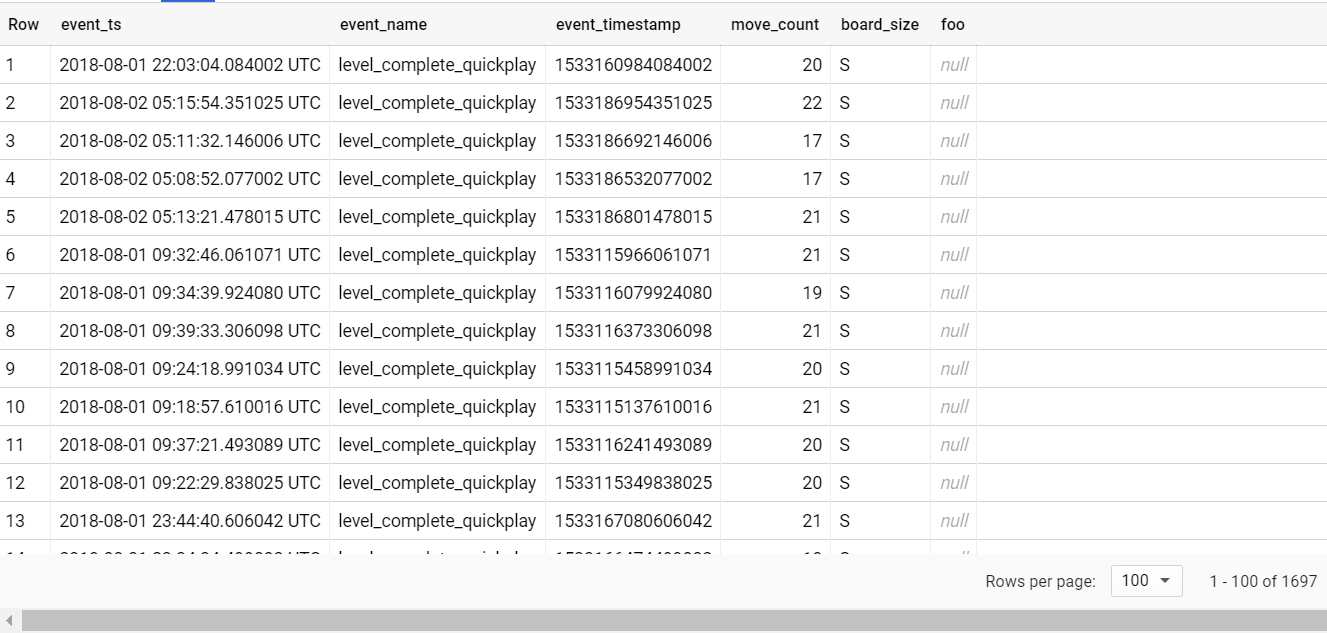Click the move_count column header
The height and width of the screenshot is (633, 1327).
click(774, 25)
